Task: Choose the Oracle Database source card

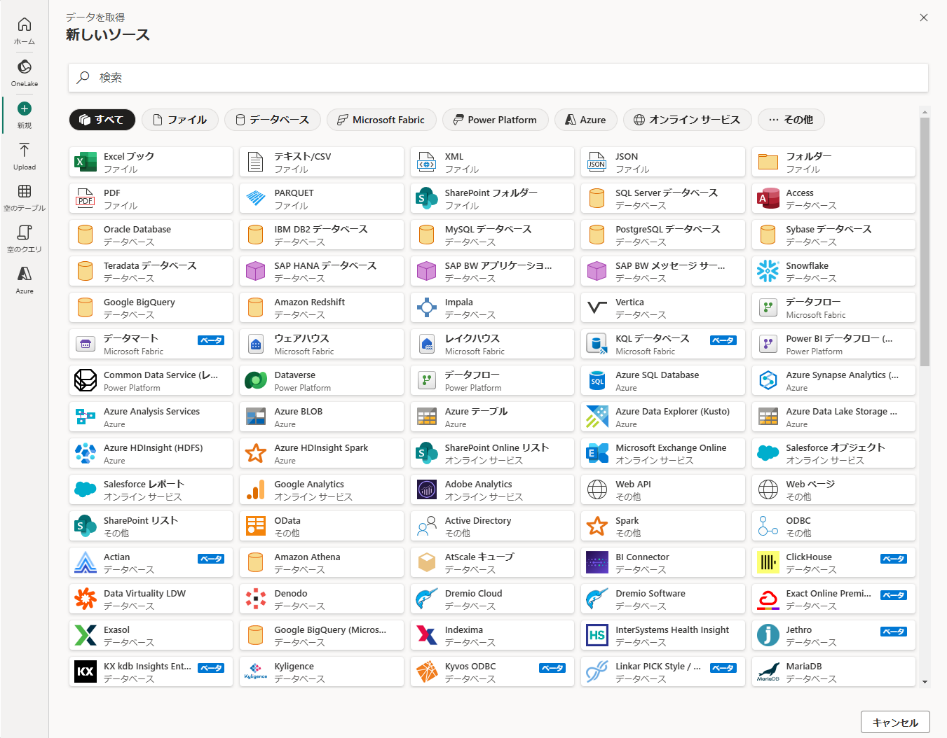Action: click(x=151, y=235)
